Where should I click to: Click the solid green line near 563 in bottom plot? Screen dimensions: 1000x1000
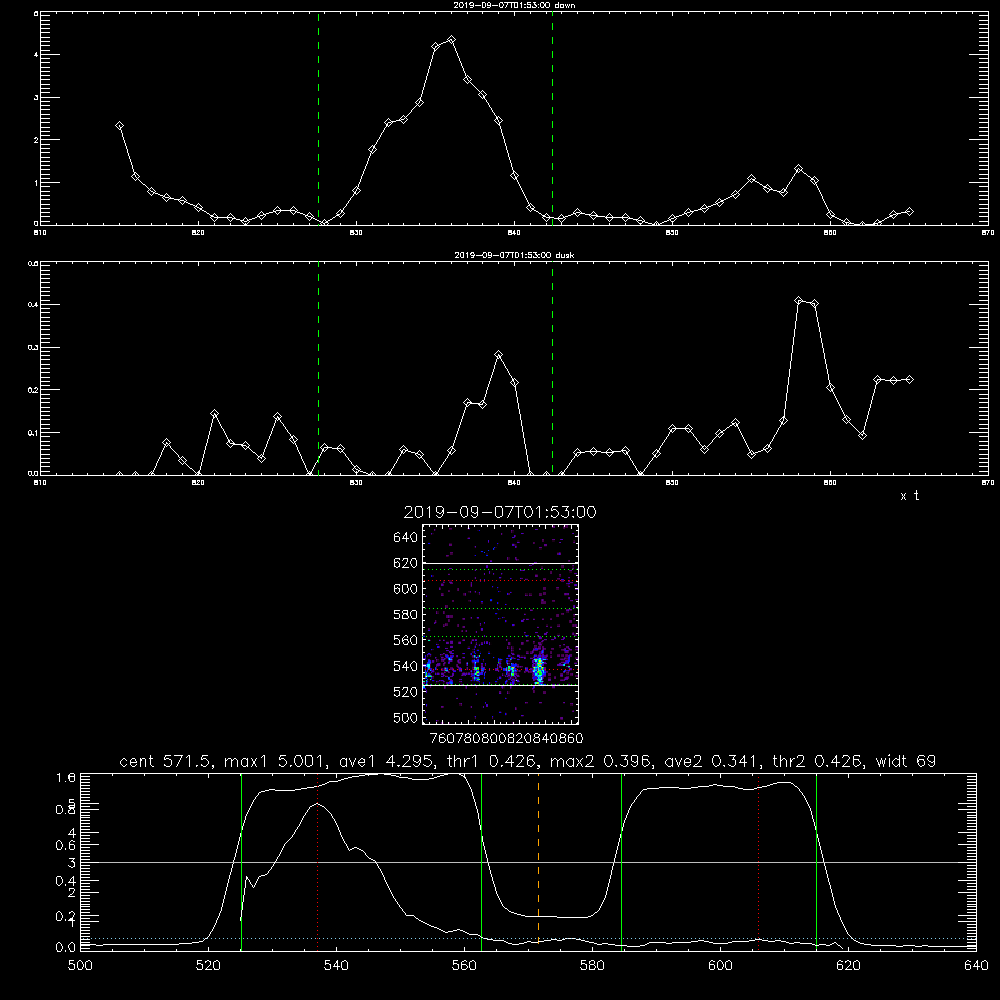pyautogui.click(x=482, y=861)
